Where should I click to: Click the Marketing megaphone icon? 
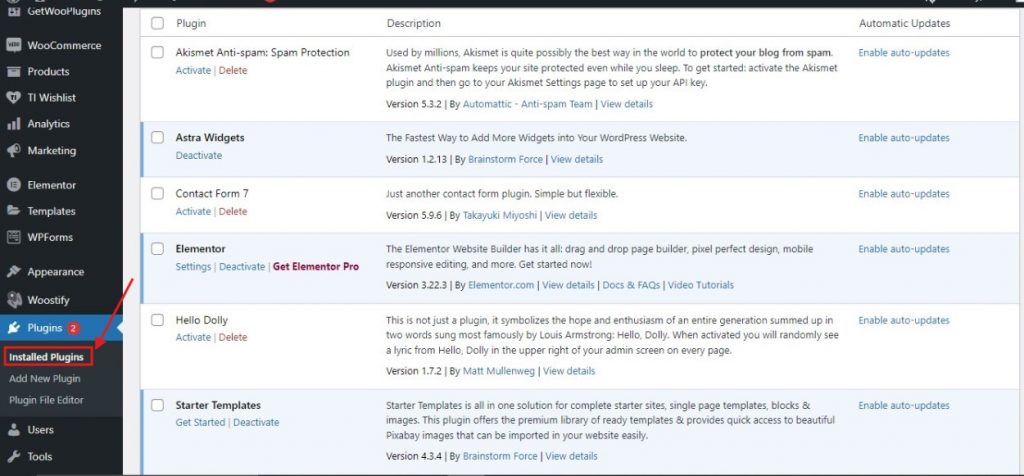[14, 150]
